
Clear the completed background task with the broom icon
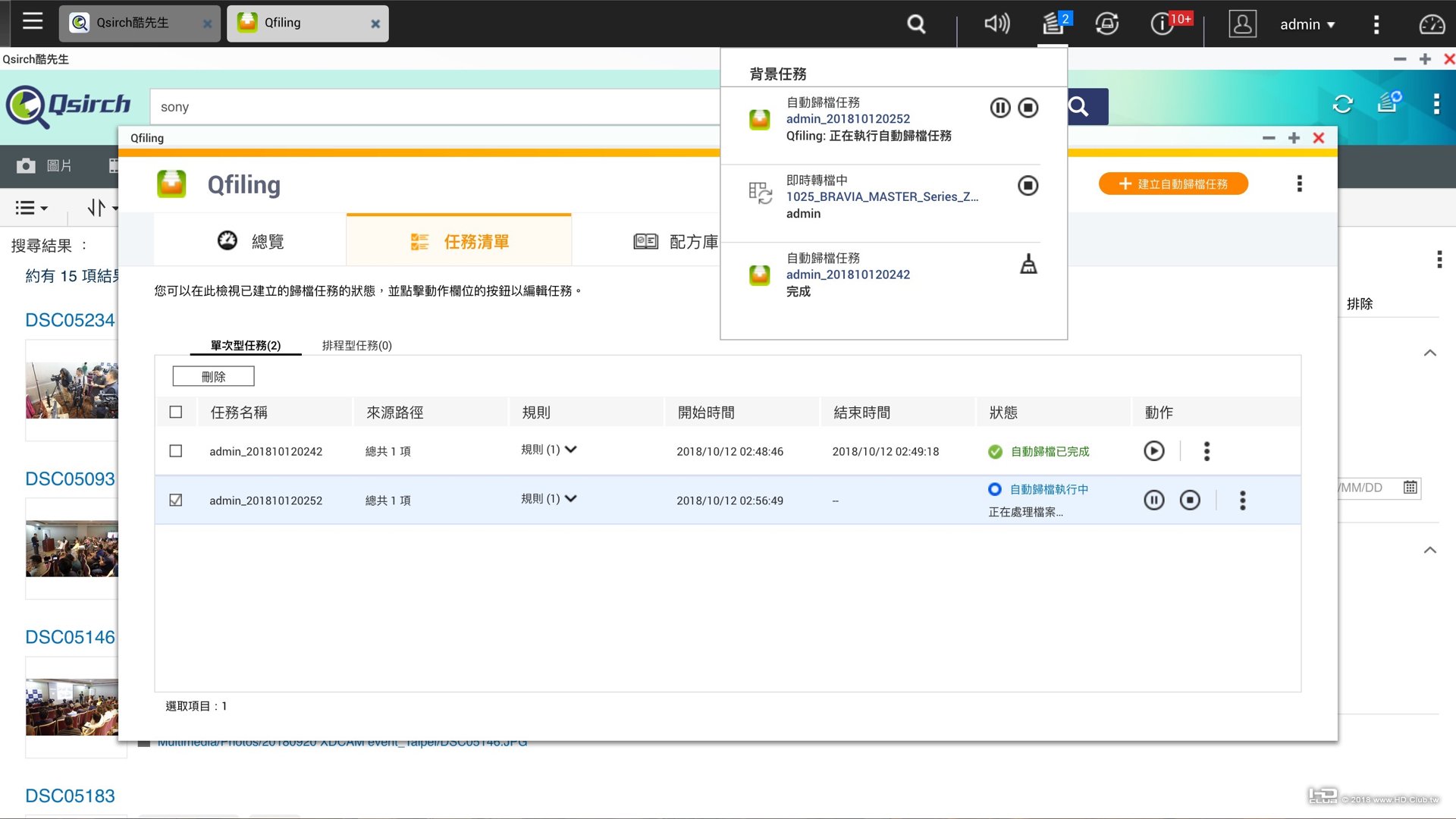click(x=1028, y=264)
